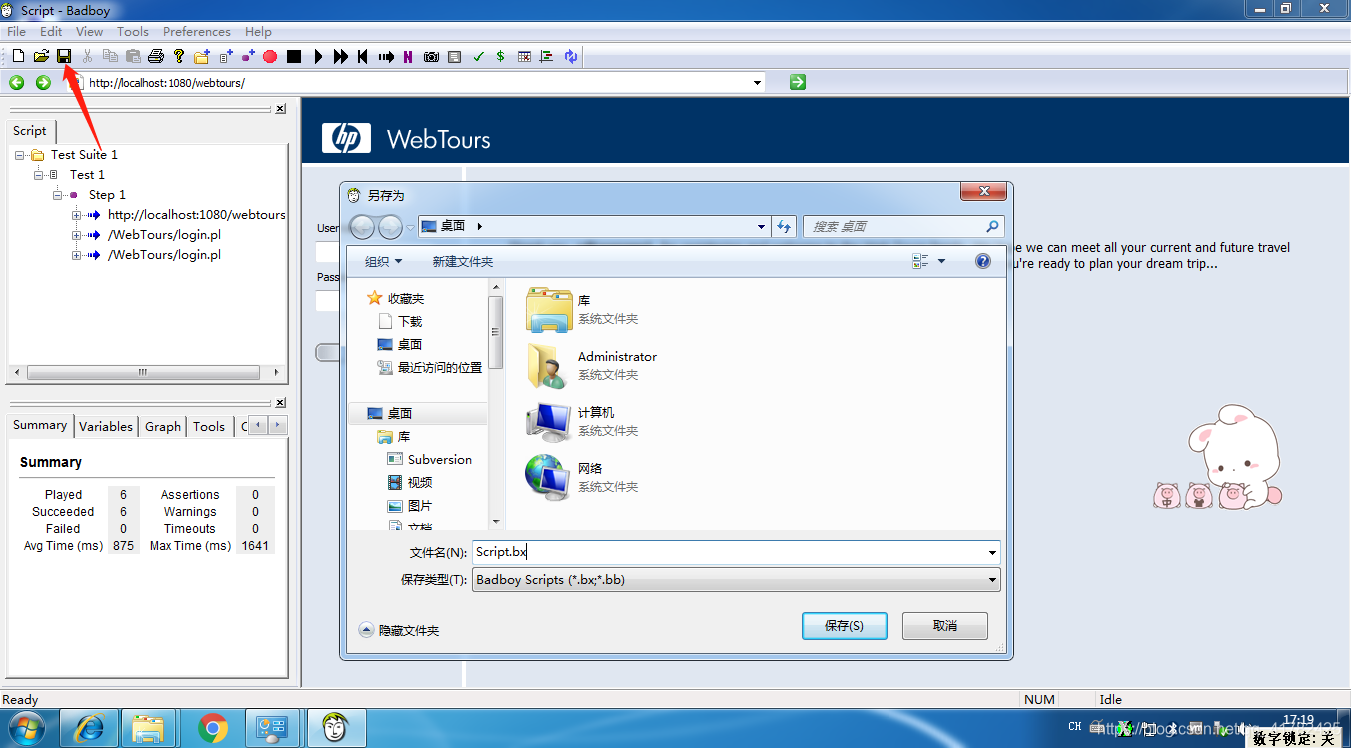This screenshot has width=1351, height=748.
Task: Click the Add new step purple icon
Action: pyautogui.click(x=248, y=56)
